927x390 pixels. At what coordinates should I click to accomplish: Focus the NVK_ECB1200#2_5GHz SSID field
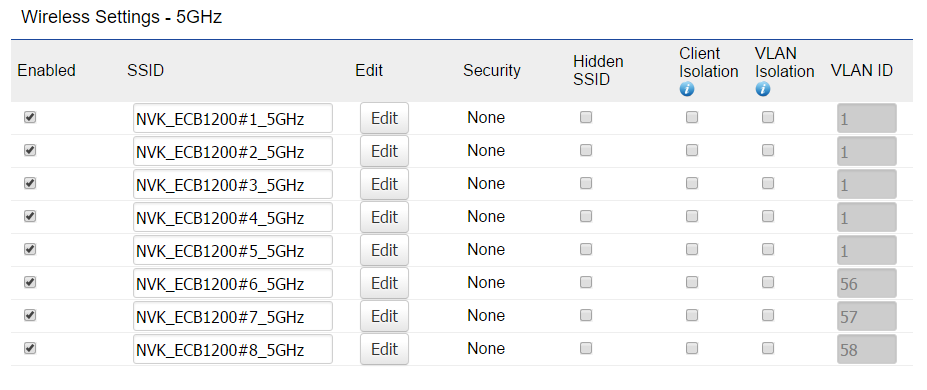(x=233, y=151)
